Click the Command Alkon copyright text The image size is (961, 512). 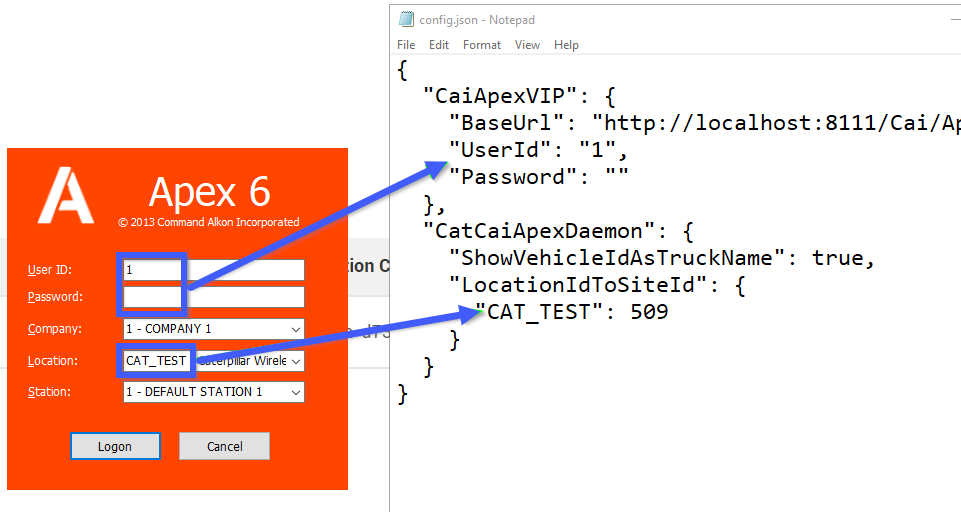click(x=208, y=222)
